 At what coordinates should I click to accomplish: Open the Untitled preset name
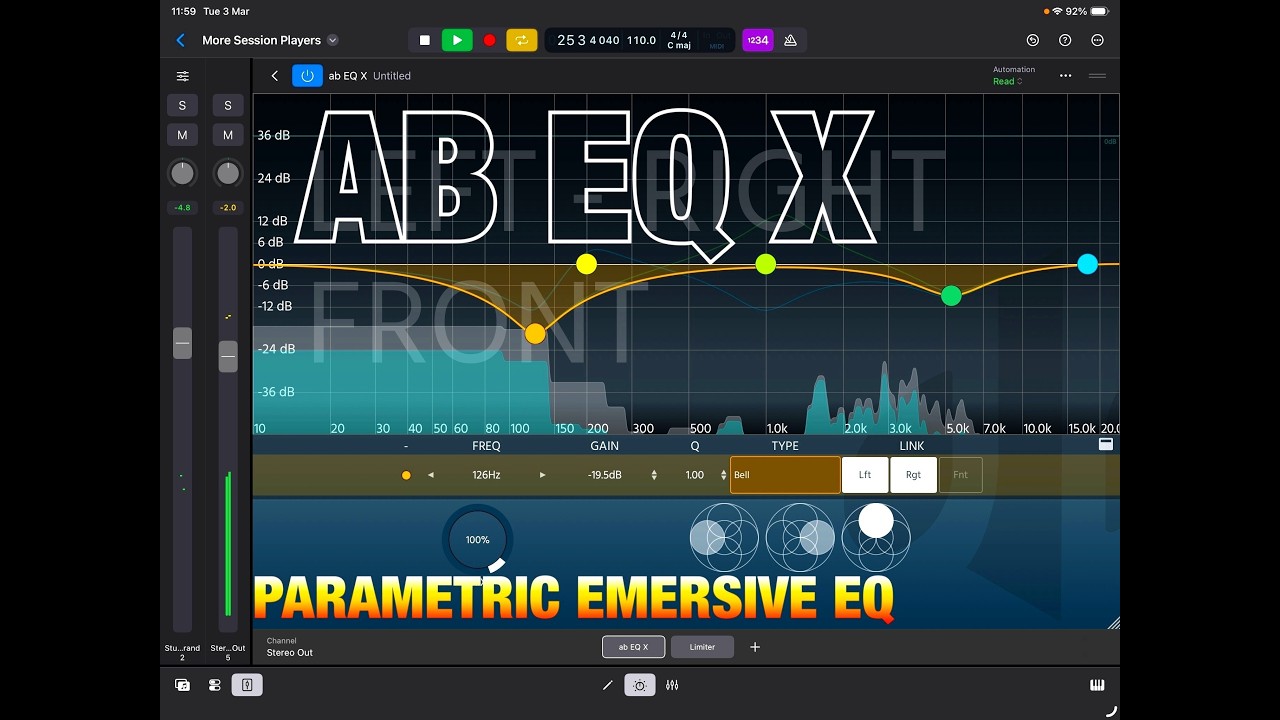tap(392, 76)
